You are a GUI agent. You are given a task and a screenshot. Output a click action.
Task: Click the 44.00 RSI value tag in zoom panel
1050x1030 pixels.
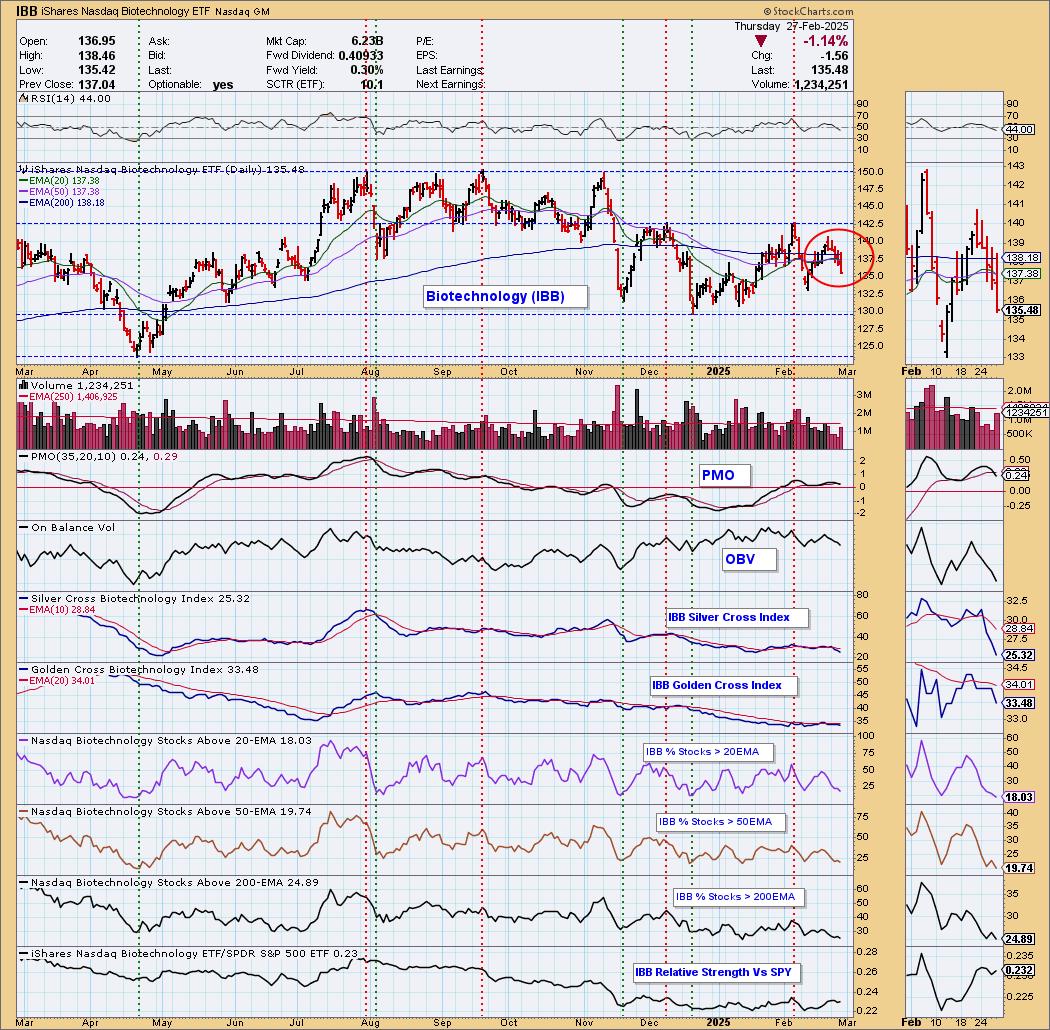[1020, 129]
